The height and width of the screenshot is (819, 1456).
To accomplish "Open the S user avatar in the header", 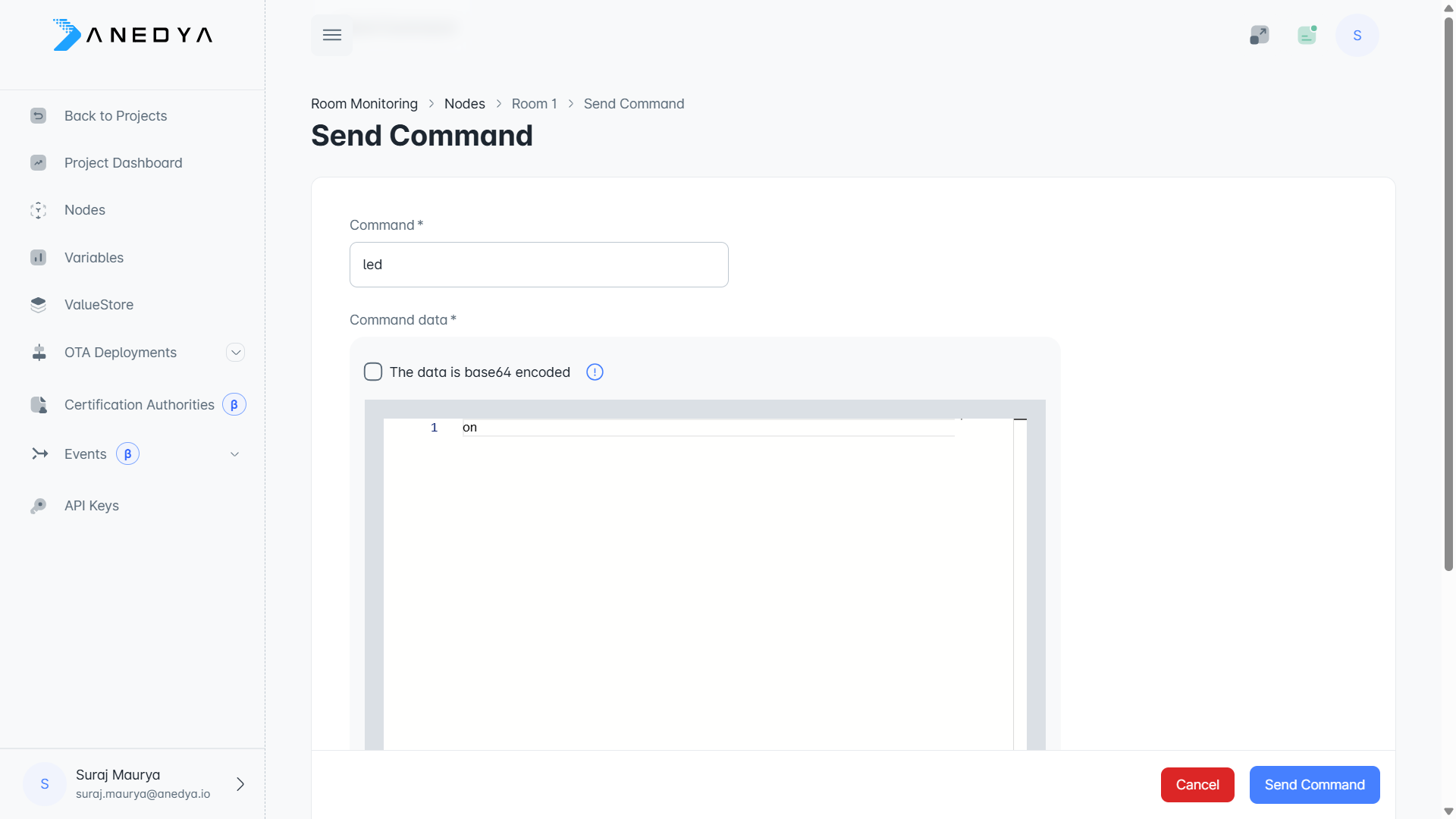I will pos(1357,36).
